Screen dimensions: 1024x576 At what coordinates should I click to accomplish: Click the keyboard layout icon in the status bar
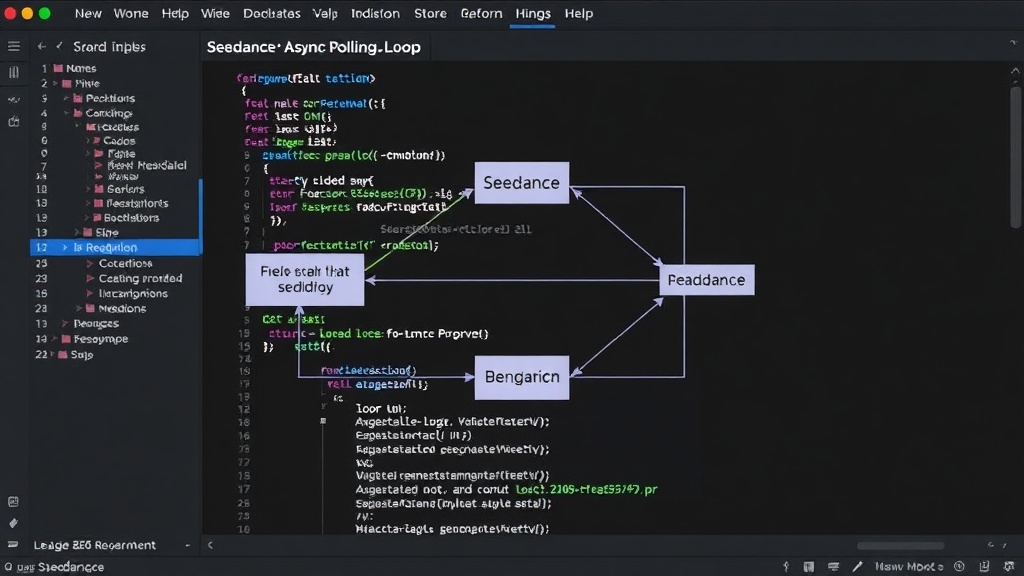tap(833, 567)
